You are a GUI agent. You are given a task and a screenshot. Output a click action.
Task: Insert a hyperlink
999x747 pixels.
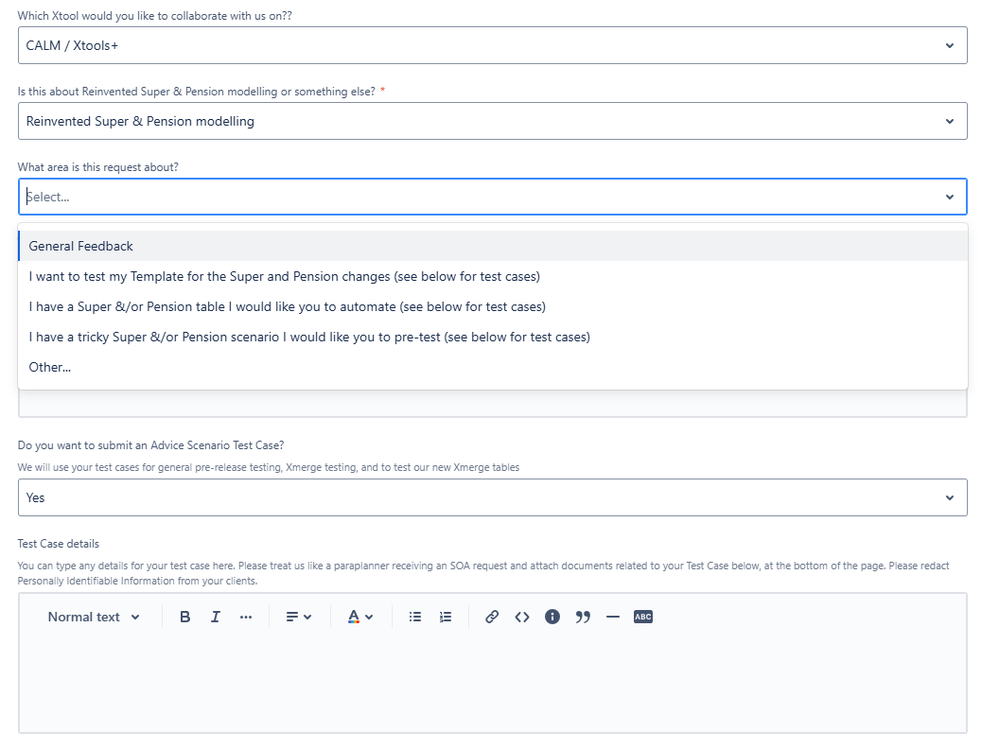point(491,617)
